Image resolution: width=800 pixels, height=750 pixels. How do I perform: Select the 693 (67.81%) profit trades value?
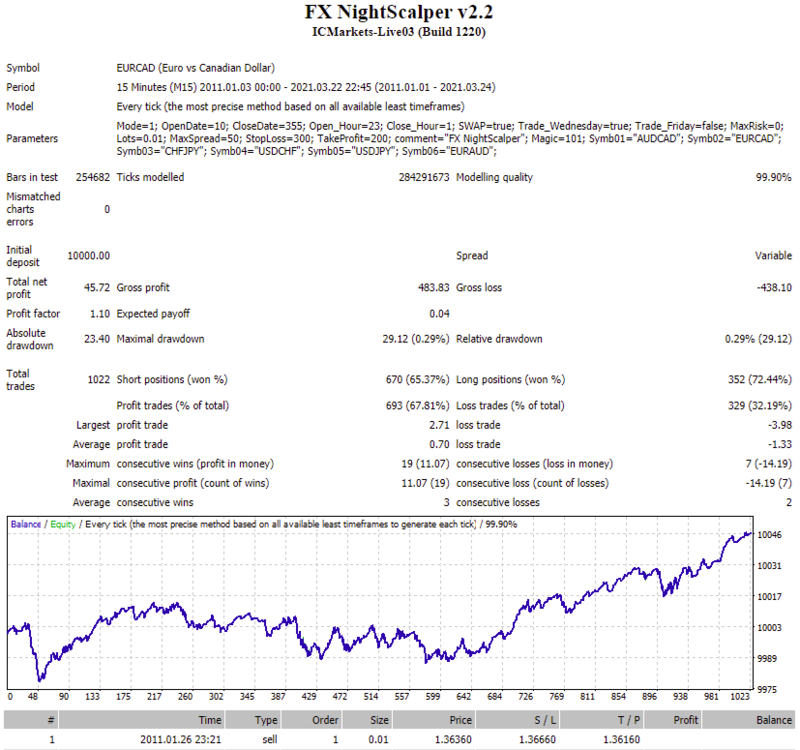[x=417, y=406]
